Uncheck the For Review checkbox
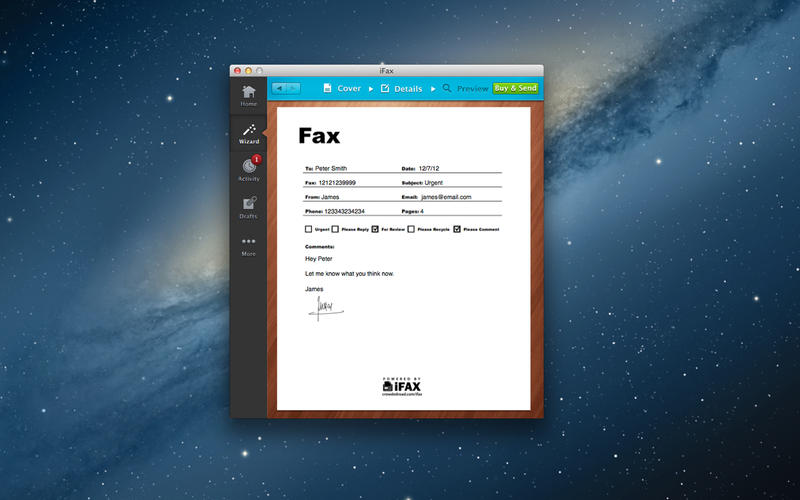Image resolution: width=800 pixels, height=500 pixels. coord(375,229)
